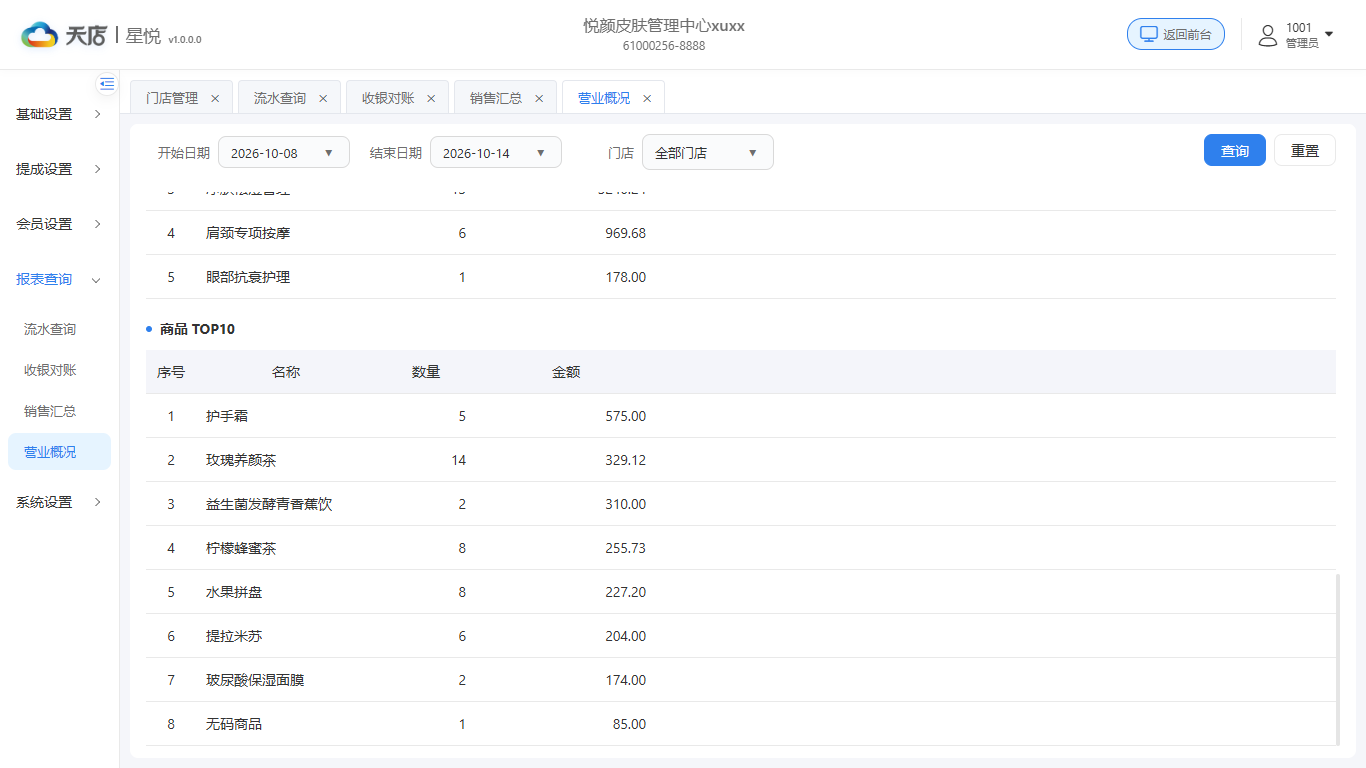Close the 销售汇总 tab

(539, 98)
